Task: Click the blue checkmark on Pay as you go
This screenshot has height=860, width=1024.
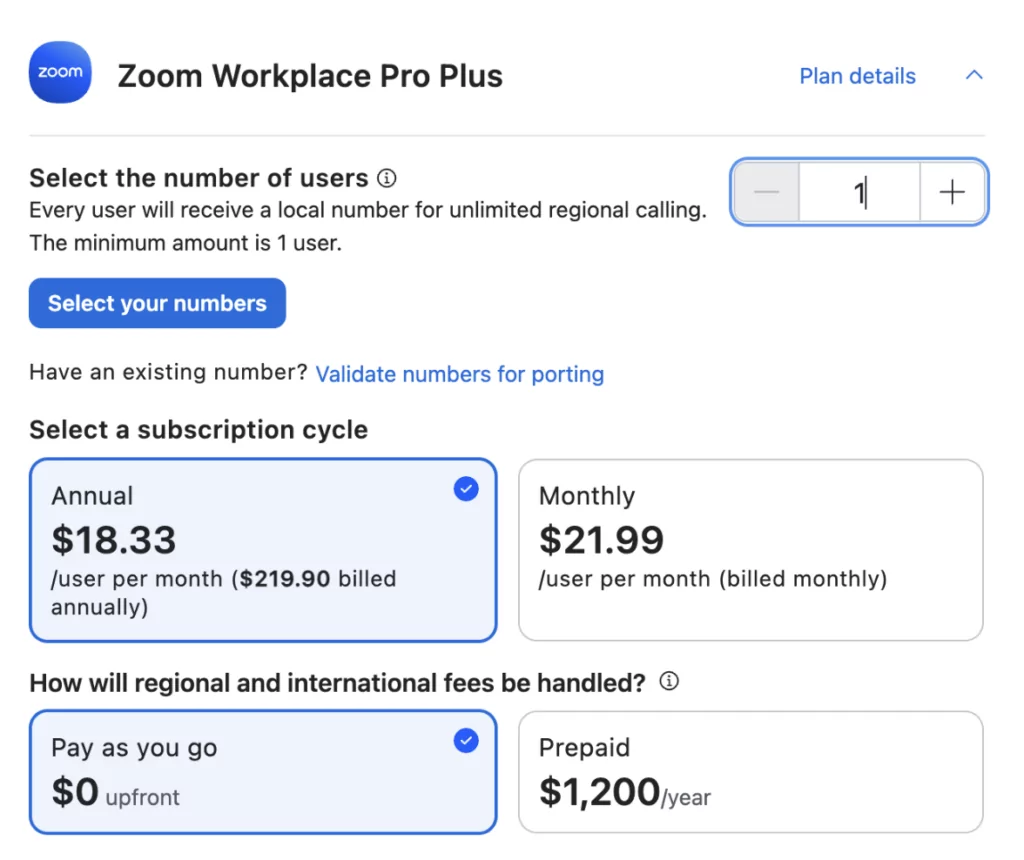Action: (x=466, y=741)
